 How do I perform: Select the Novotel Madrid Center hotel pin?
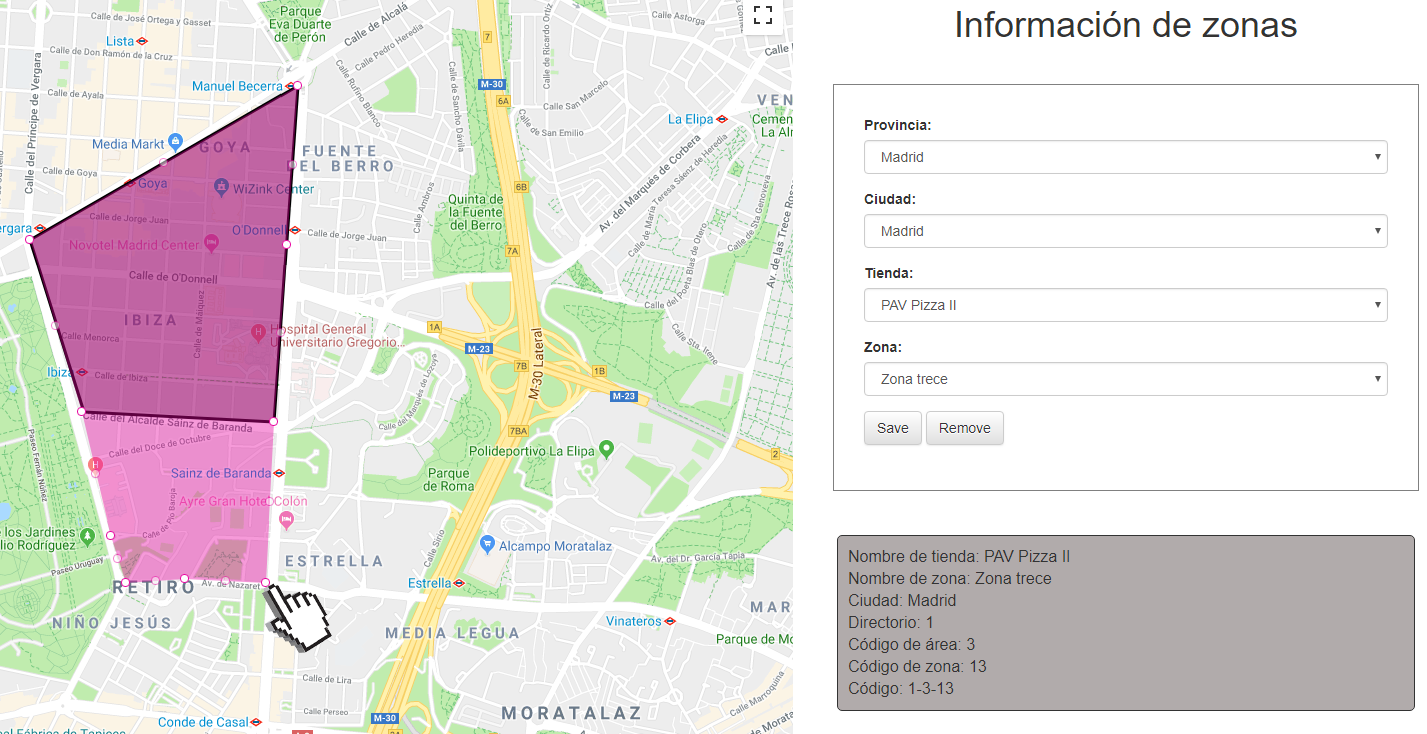[x=211, y=244]
